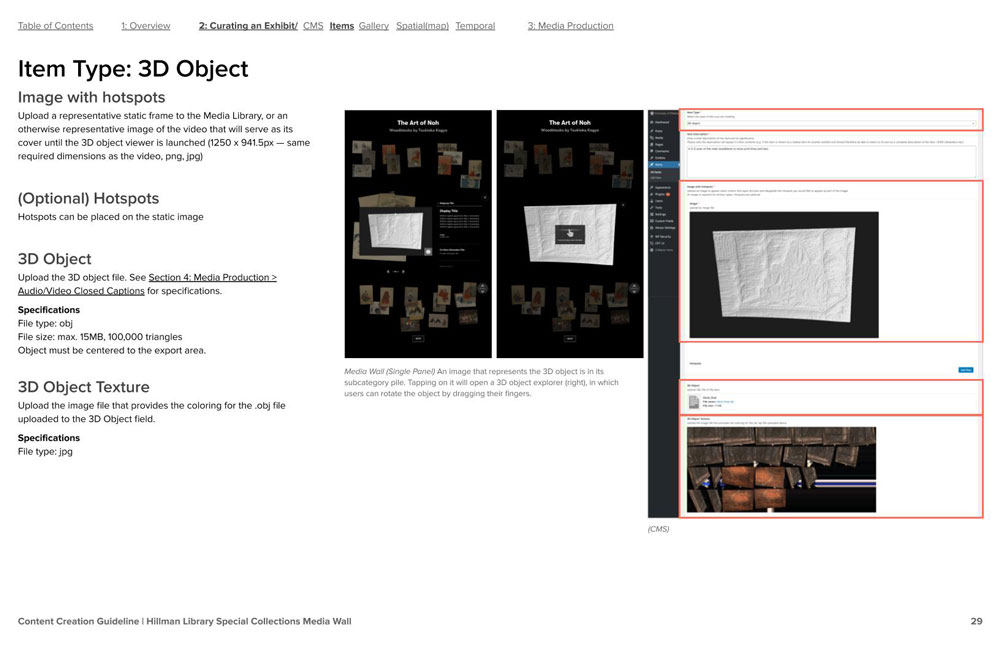
Task: Click the Item Description text area in CMS
Action: [x=831, y=160]
